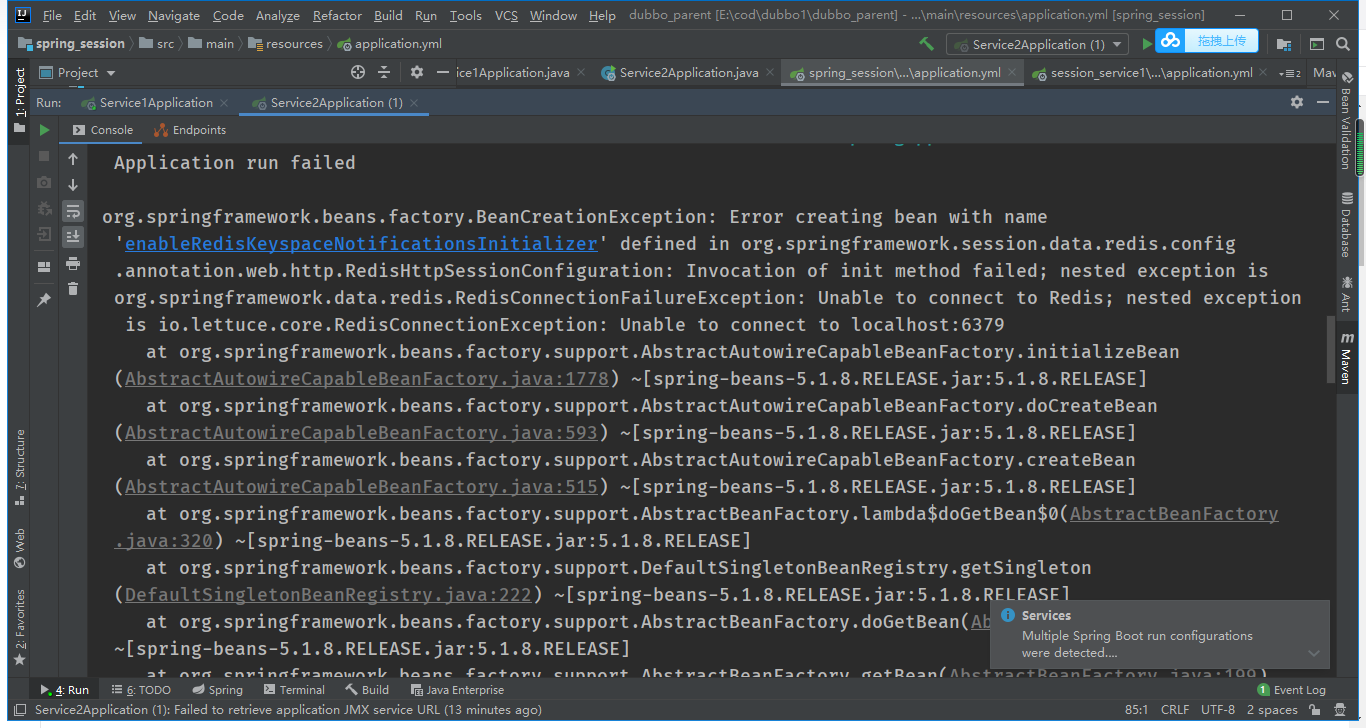Click collapse all icon in Project panel
Viewport: 1366px width, 728px height.
pos(384,72)
